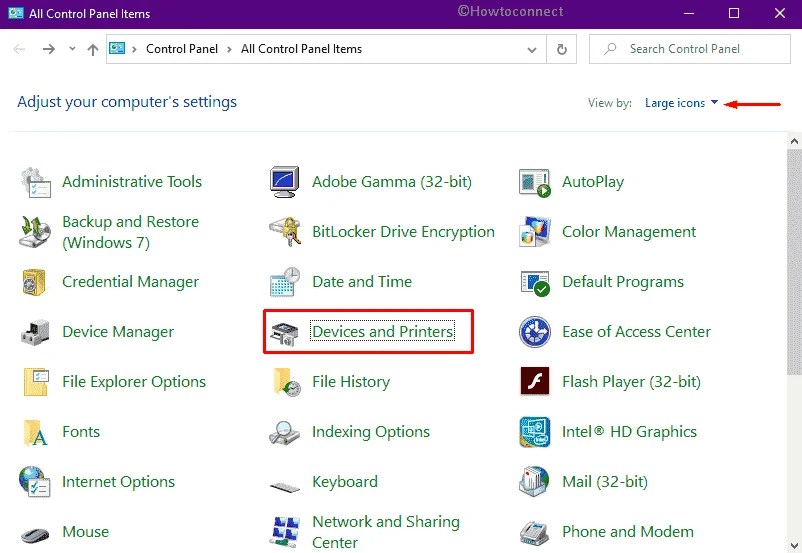Click the File History folder icon
802x553 pixels.
click(x=286, y=382)
